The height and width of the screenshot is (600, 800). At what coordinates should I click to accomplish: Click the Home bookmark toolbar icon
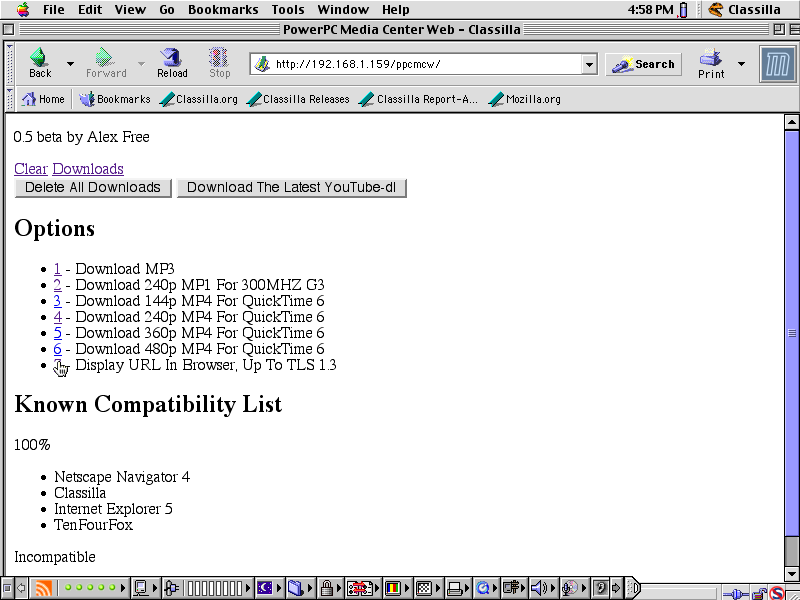click(29, 99)
